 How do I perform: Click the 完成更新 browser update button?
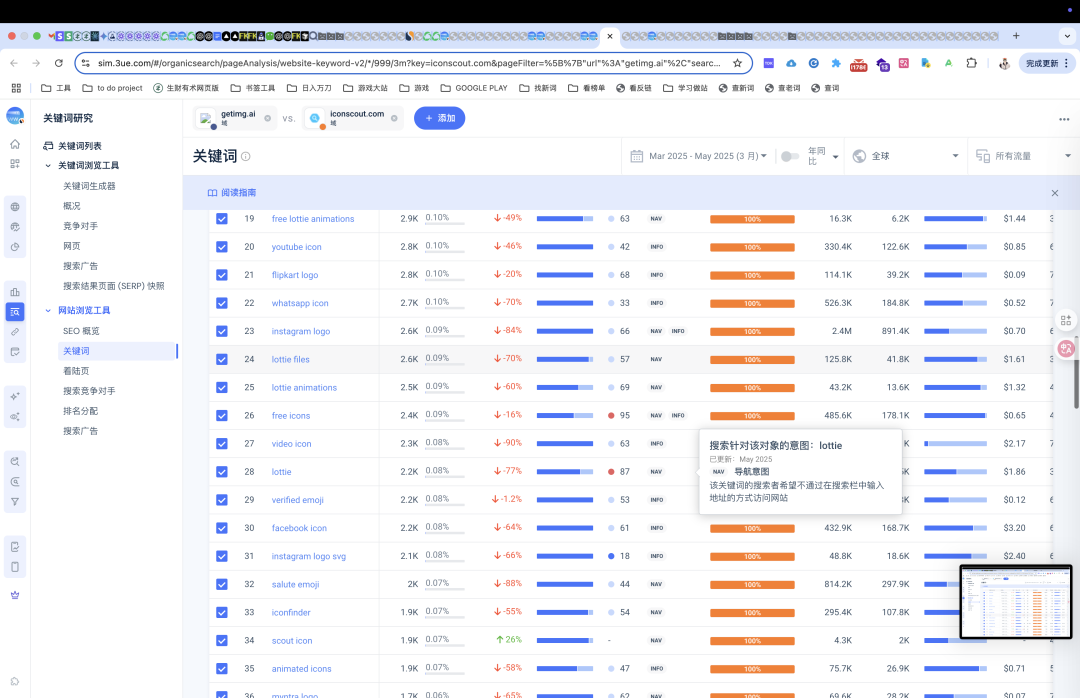coord(1047,63)
